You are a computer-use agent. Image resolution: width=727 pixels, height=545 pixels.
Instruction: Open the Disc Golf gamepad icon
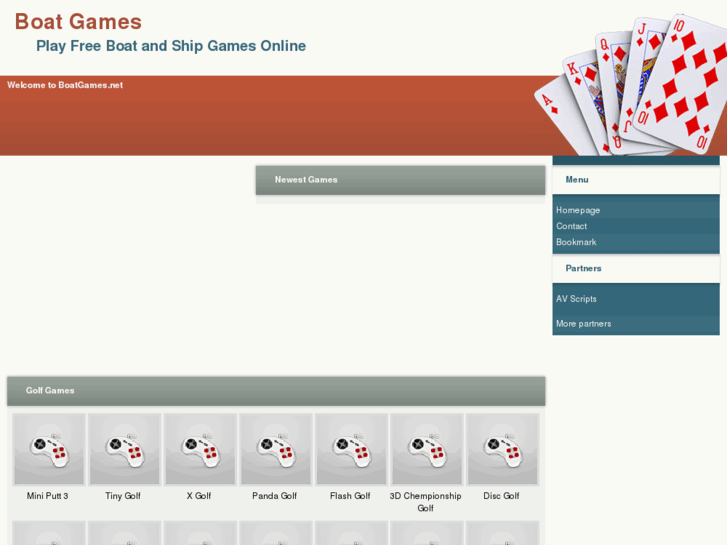502,449
